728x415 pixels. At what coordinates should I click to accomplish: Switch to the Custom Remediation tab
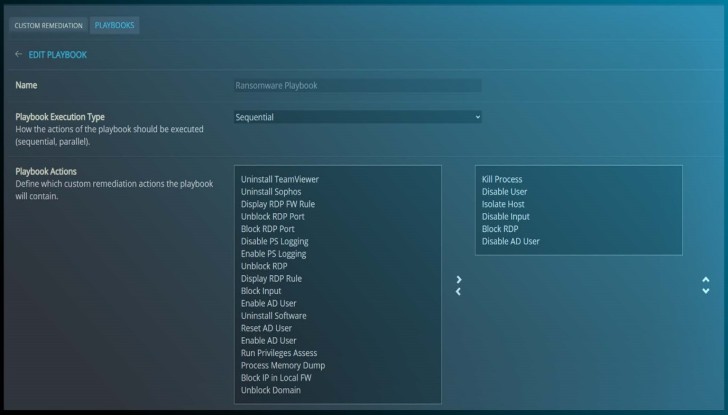point(48,26)
